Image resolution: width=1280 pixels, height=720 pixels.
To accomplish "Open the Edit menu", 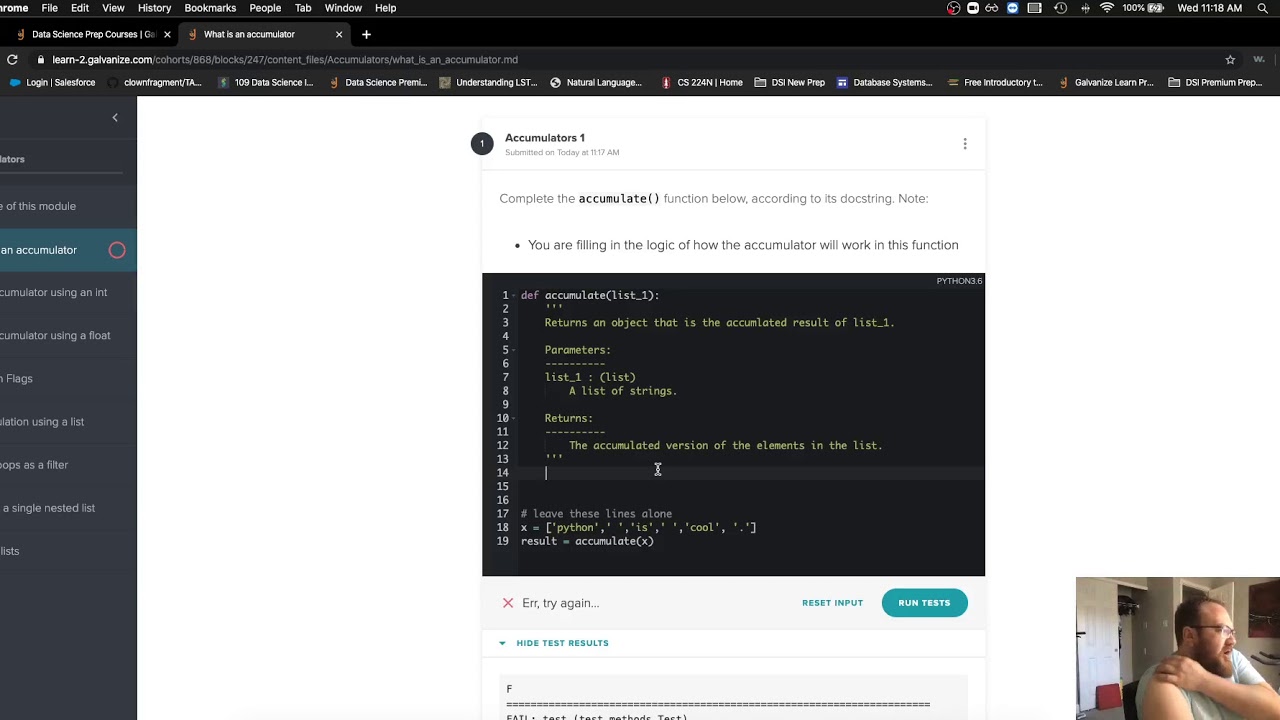I will pos(80,8).
